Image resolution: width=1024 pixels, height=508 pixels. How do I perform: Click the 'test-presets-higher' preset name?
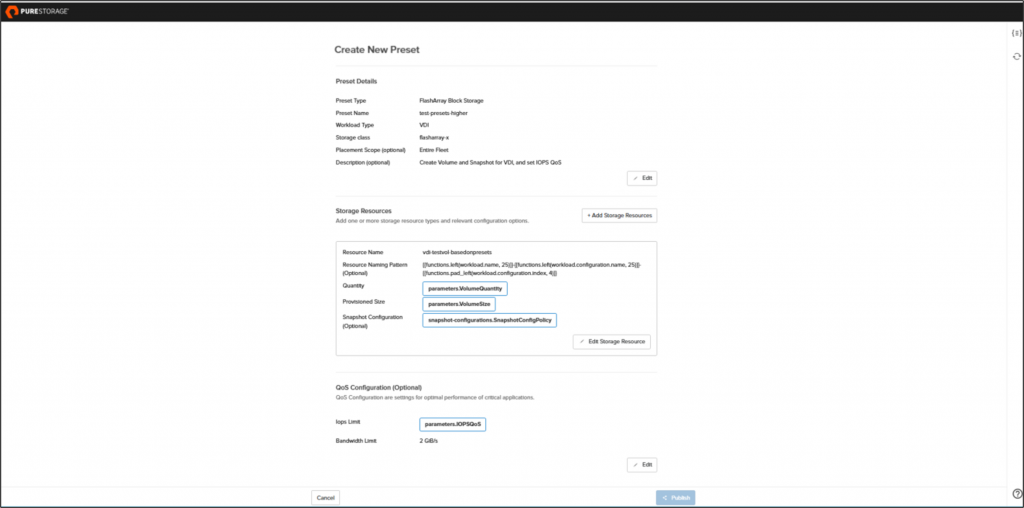click(443, 113)
